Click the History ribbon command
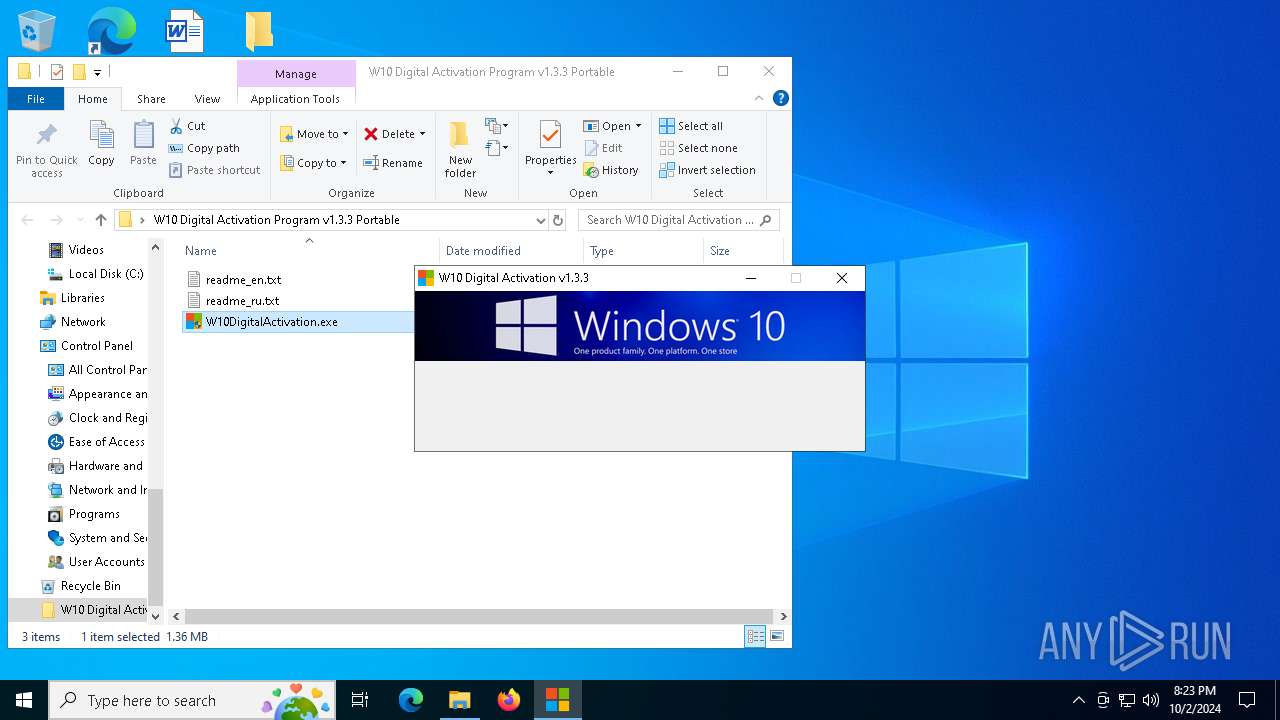 point(611,170)
